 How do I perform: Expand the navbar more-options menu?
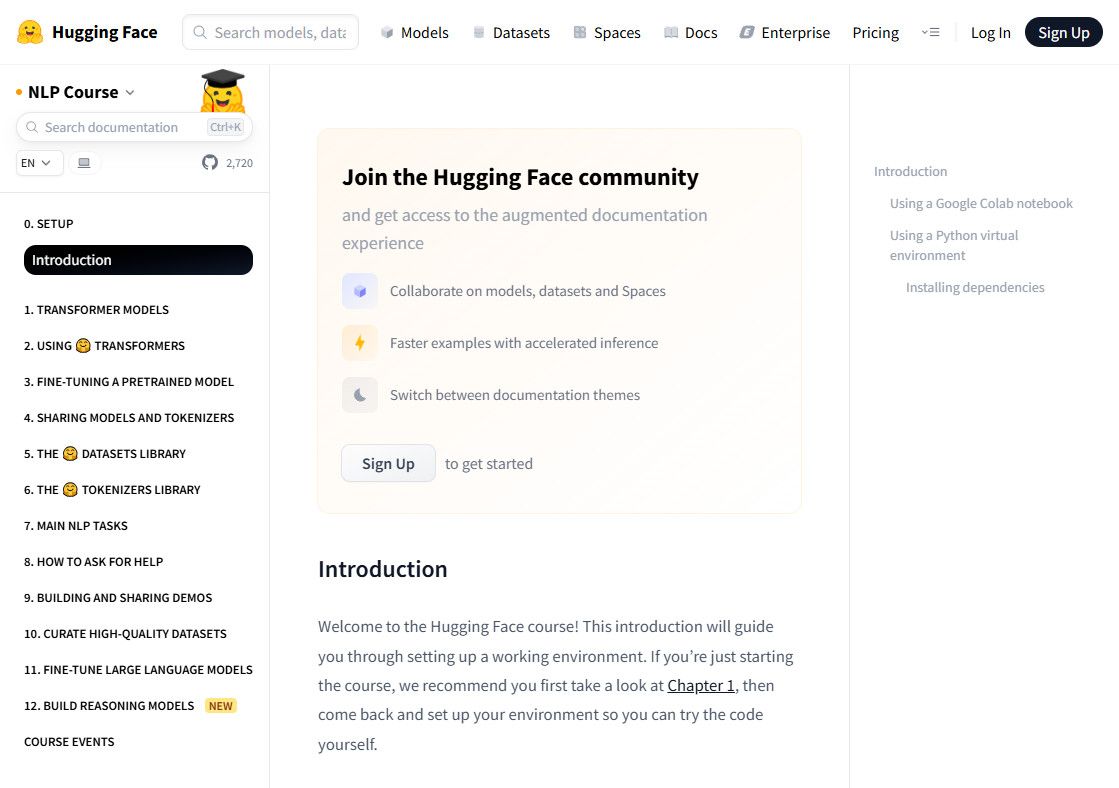(x=930, y=33)
